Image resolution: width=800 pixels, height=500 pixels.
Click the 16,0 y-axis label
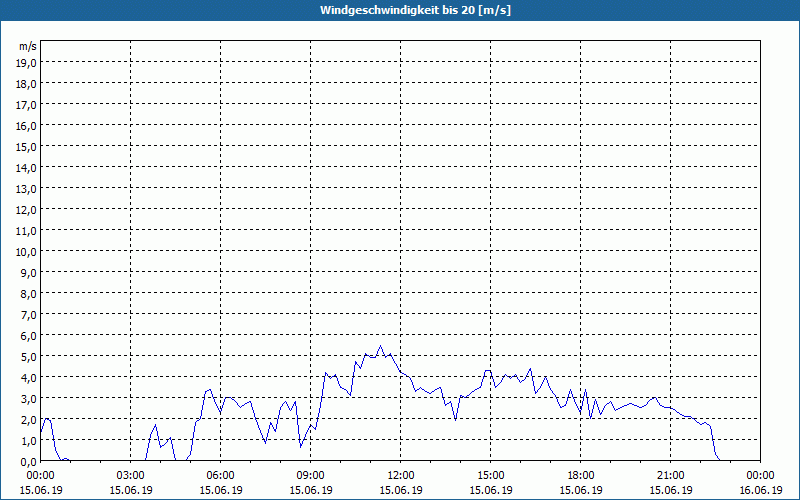(x=27, y=126)
